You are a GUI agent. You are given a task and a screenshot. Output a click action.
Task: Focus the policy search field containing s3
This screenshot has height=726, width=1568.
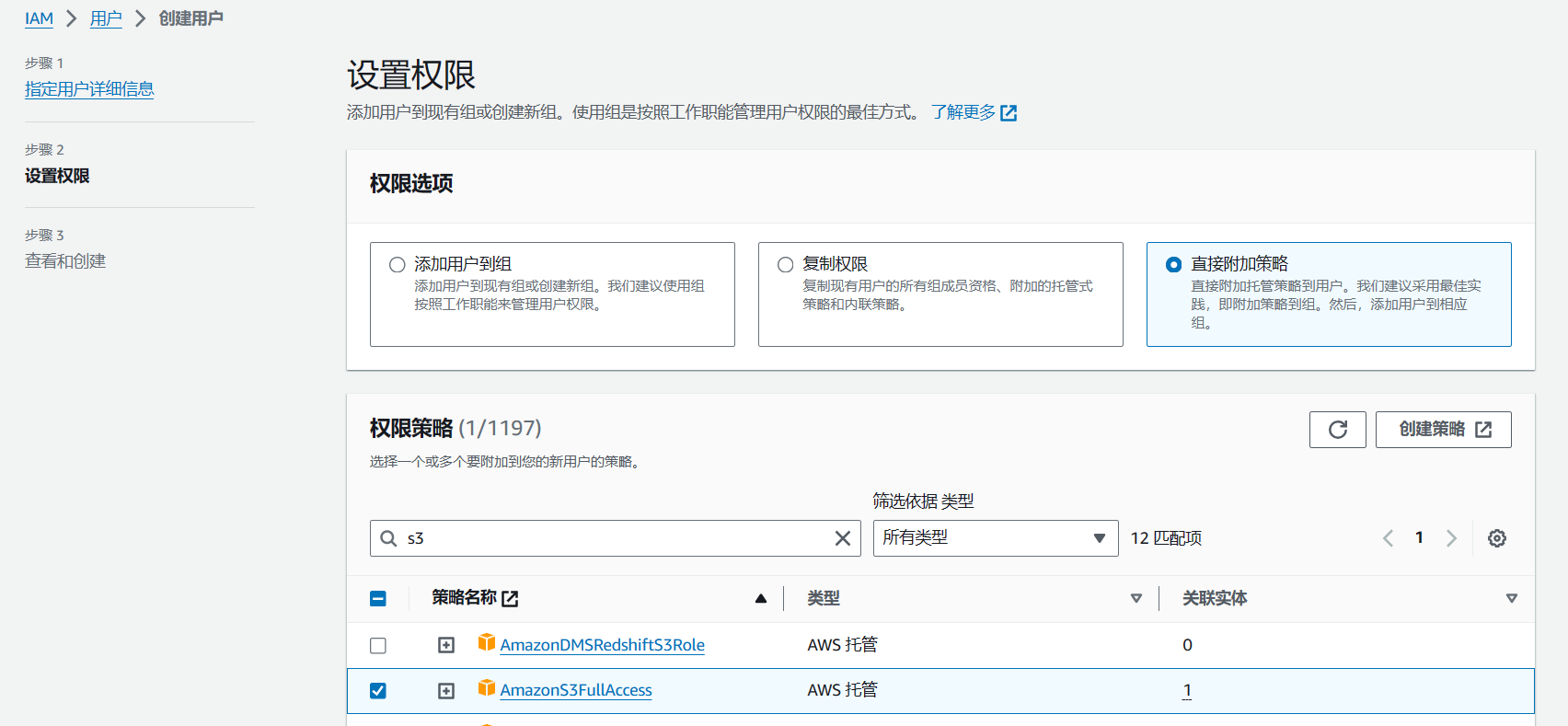click(x=616, y=538)
